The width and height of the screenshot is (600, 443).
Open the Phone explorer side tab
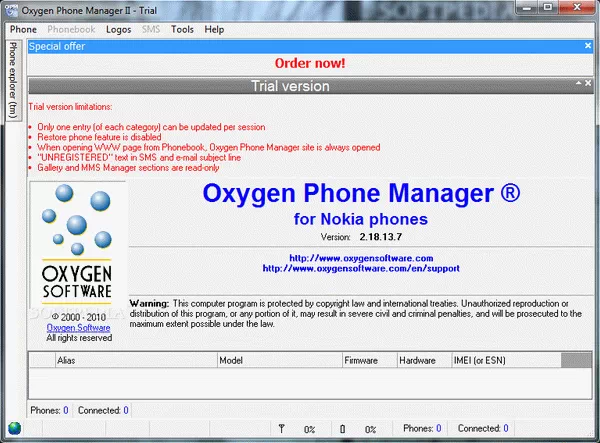tap(13, 80)
